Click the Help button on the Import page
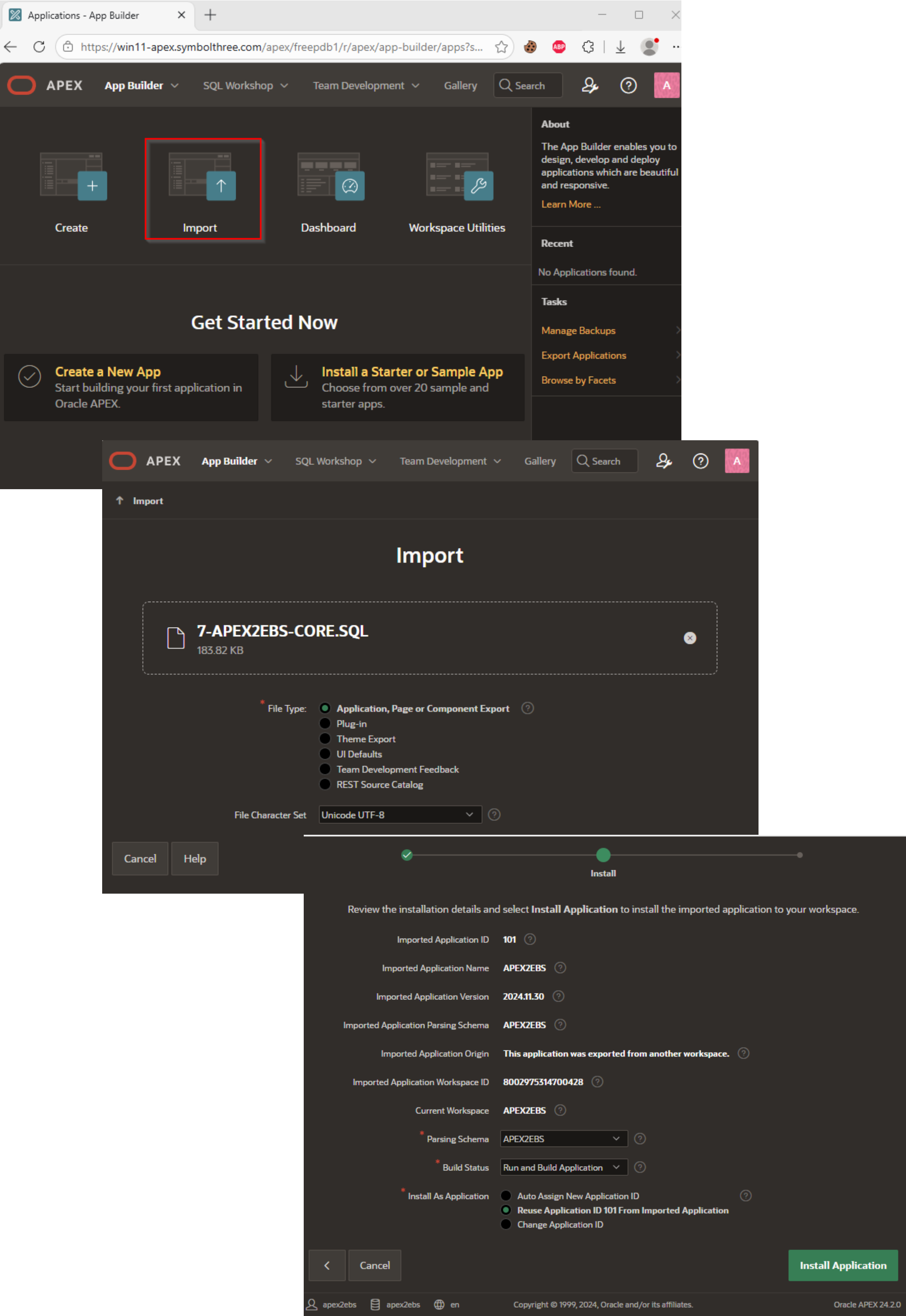 pyautogui.click(x=195, y=858)
